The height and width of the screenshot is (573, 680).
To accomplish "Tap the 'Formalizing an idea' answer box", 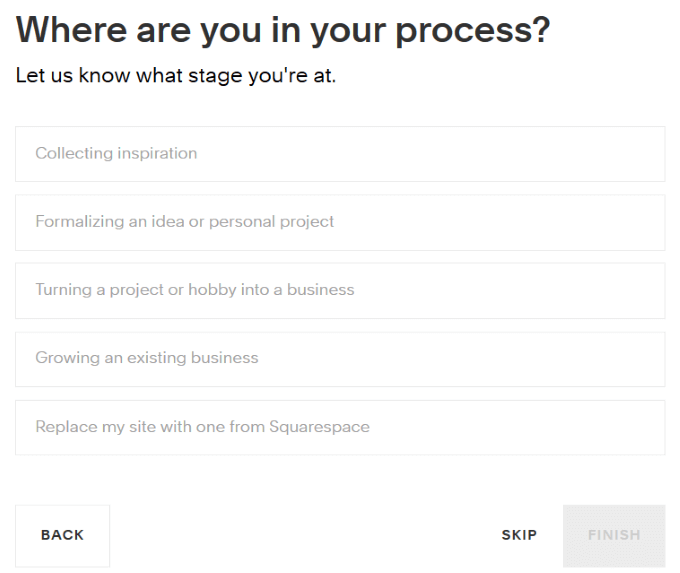I will click(x=340, y=222).
